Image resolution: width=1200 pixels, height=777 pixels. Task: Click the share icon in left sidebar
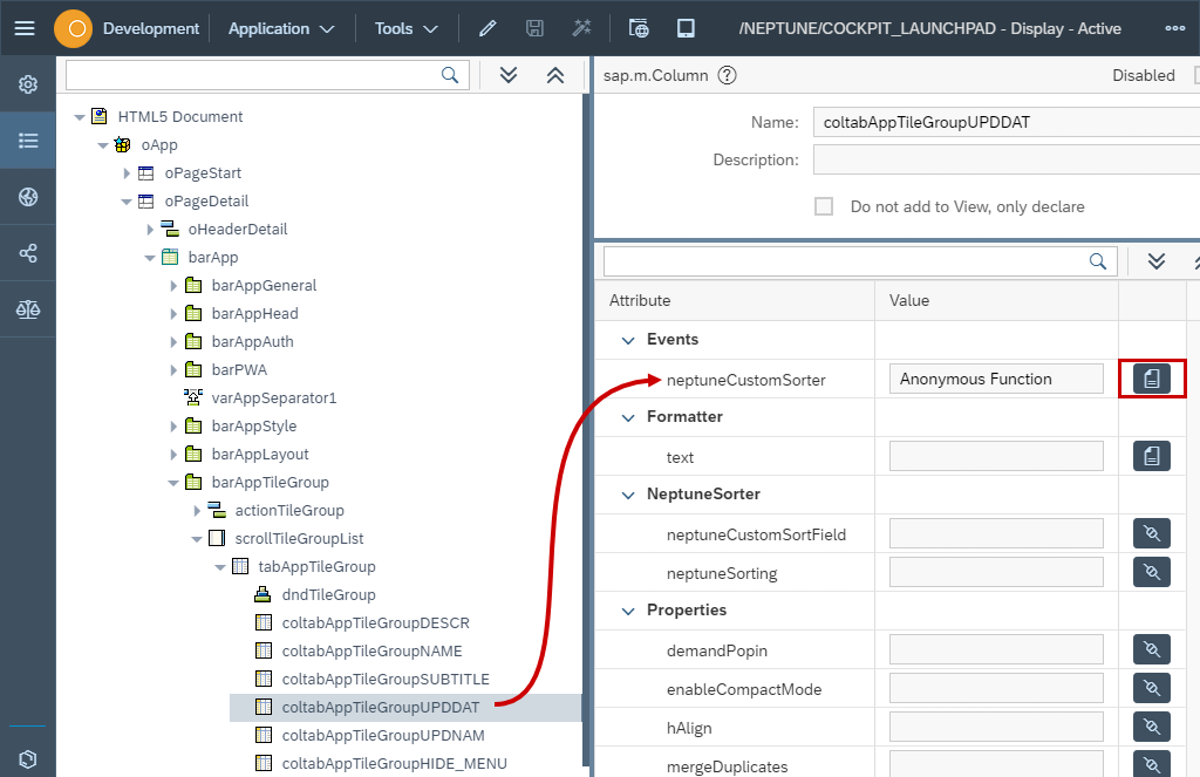[x=28, y=253]
